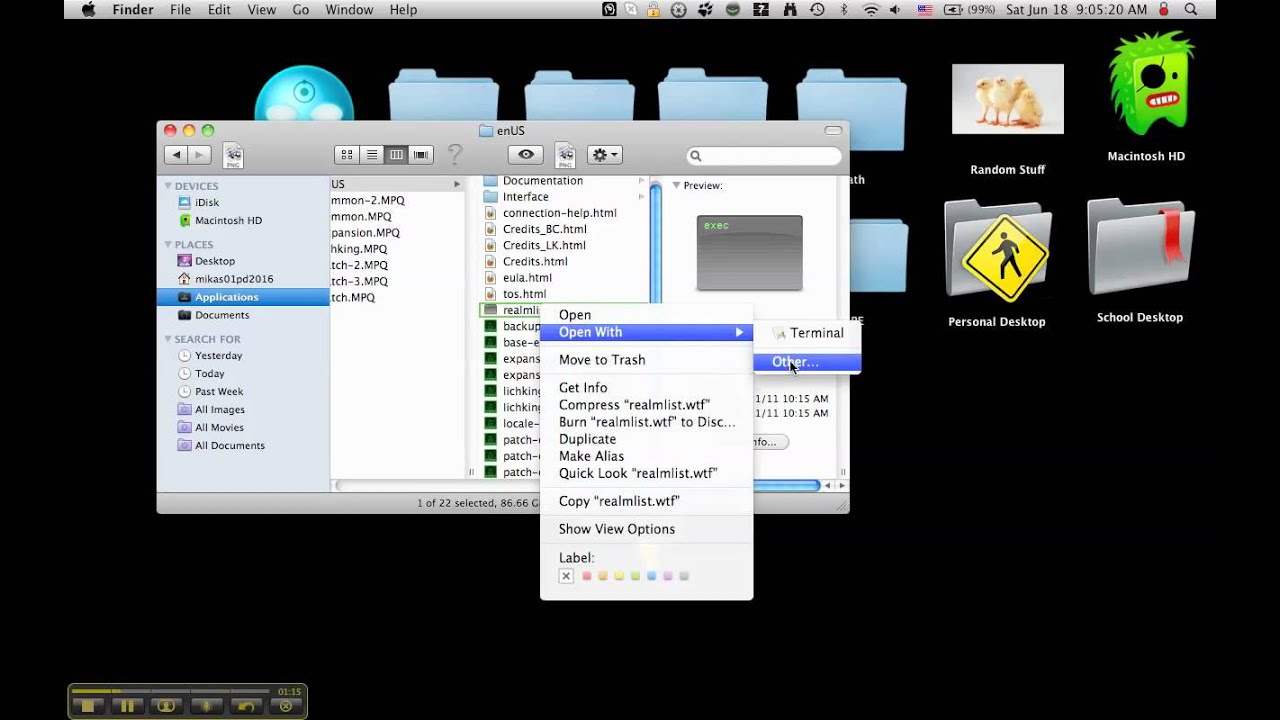The width and height of the screenshot is (1280, 720).
Task: Expand the Documentation folder arrow
Action: 641,181
